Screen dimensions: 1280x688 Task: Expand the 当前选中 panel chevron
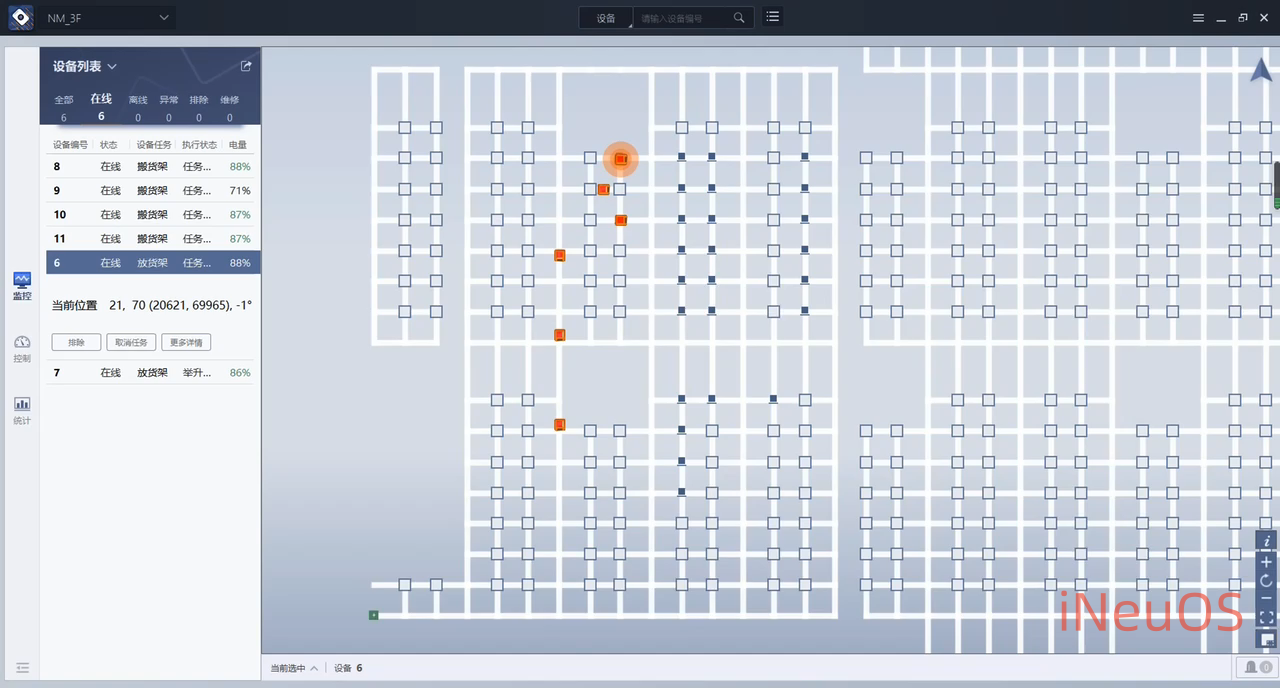(x=295, y=668)
